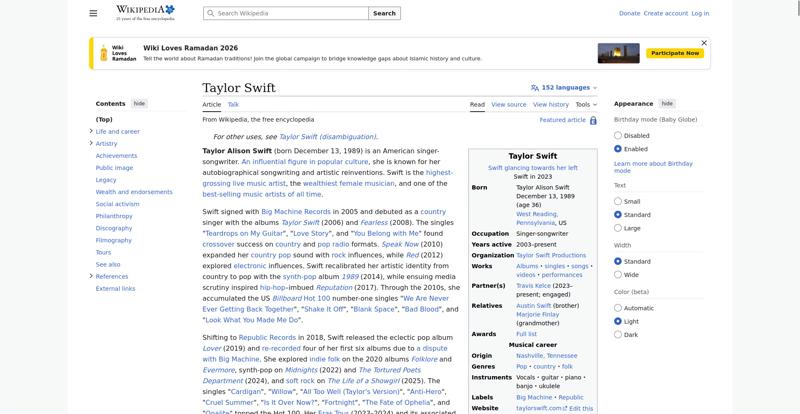Screen dimensions: 800x414
Task: Open the main menu hamburger icon
Action: click(93, 14)
